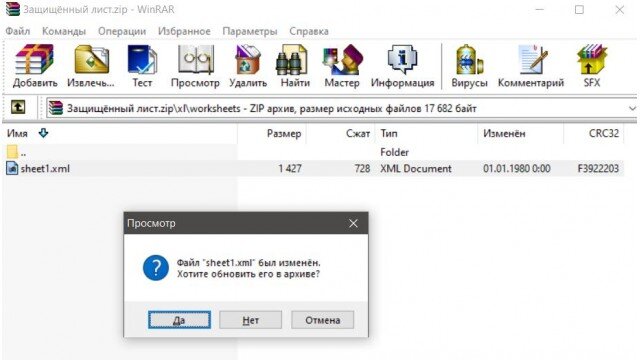Sort by the Тип column header

(x=389, y=133)
